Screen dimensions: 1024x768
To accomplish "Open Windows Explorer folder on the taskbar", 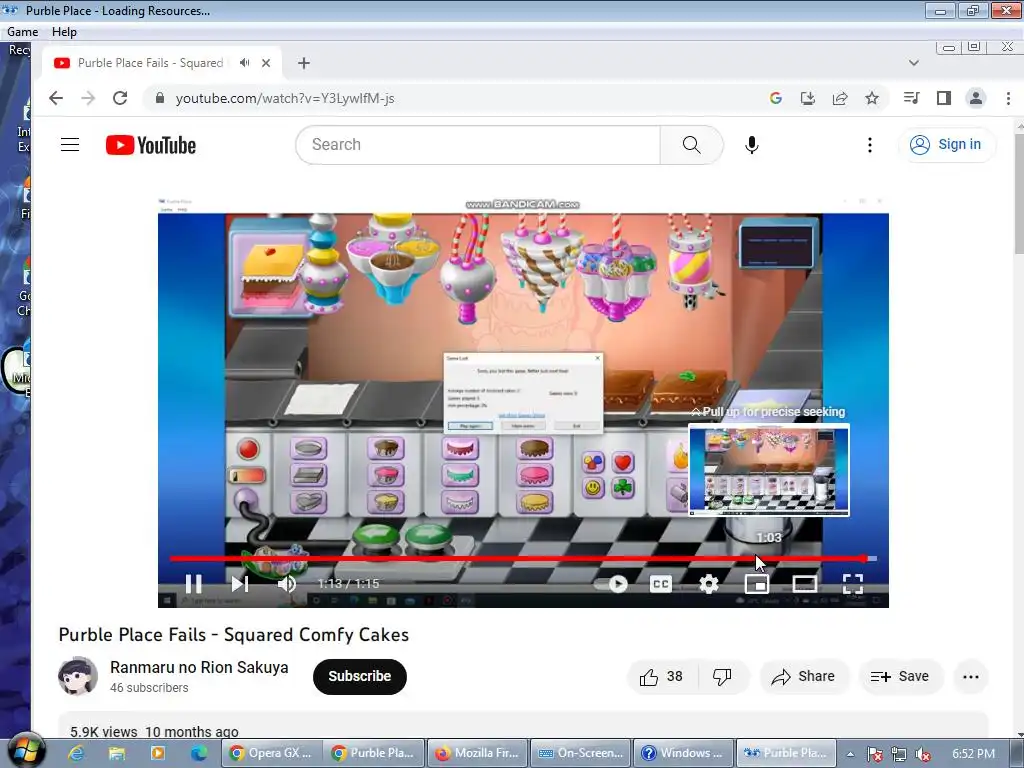I will click(x=117, y=753).
